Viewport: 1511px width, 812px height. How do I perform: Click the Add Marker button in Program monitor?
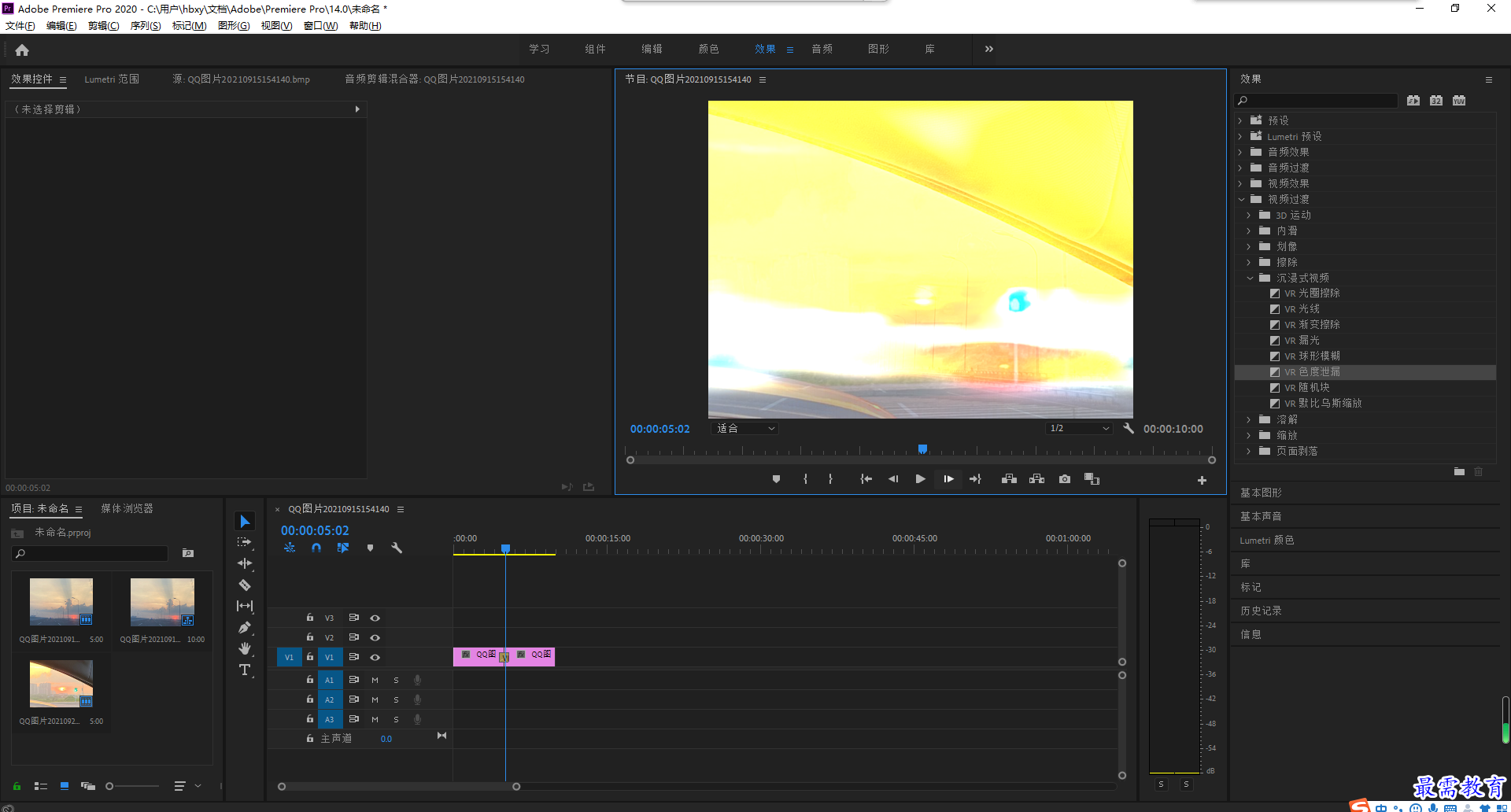click(776, 479)
